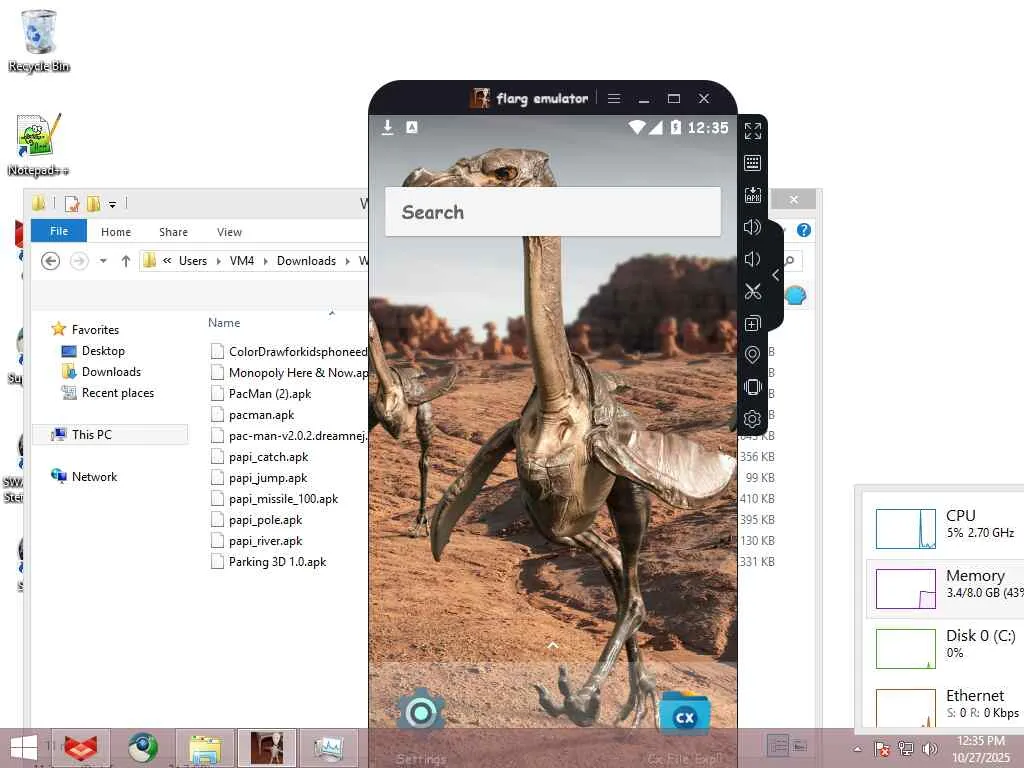
Task: Open the flarg emulator hamburger menu
Action: (x=614, y=99)
